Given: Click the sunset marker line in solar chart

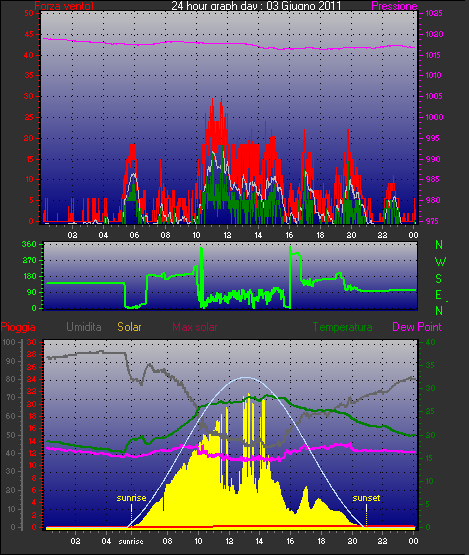Looking at the screenshot, I should (366, 515).
